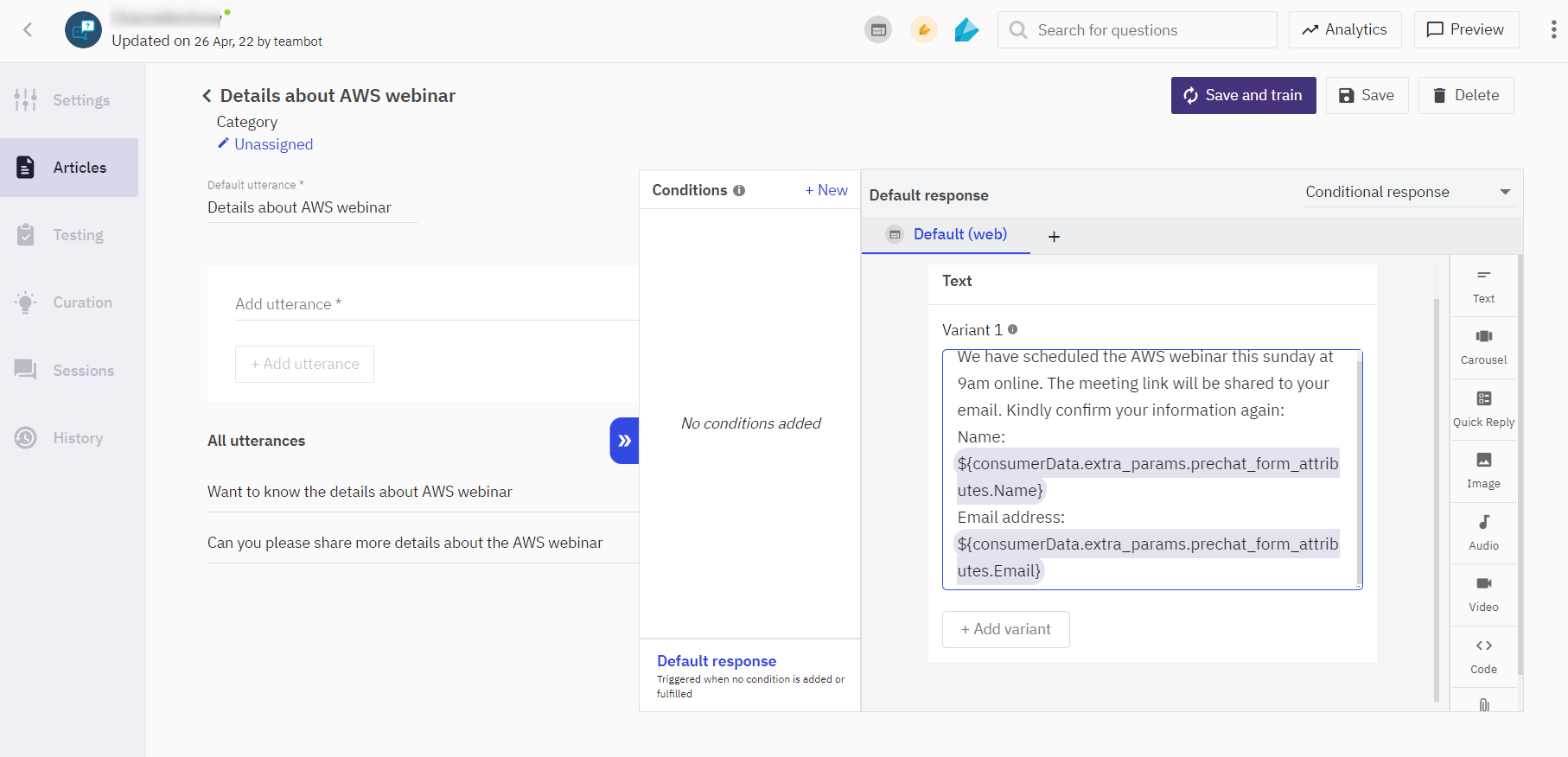Viewport: 1568px width, 757px height.
Task: Click the attachment paperclip component icon
Action: tap(1483, 703)
